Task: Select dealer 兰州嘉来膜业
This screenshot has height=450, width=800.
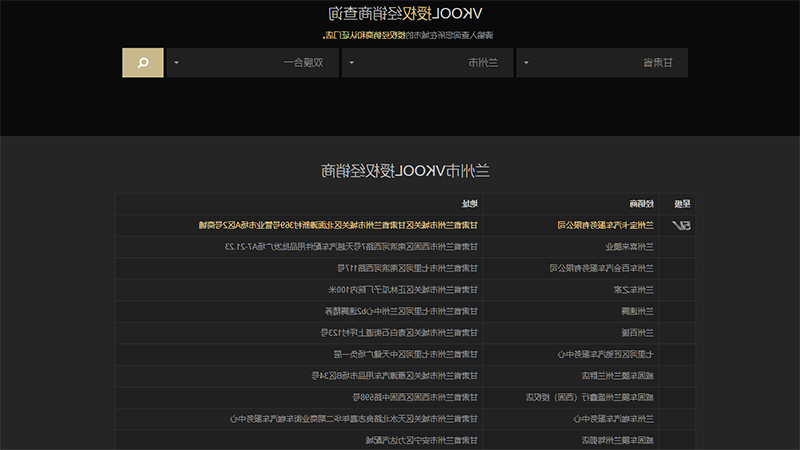Action: pyautogui.click(x=629, y=247)
